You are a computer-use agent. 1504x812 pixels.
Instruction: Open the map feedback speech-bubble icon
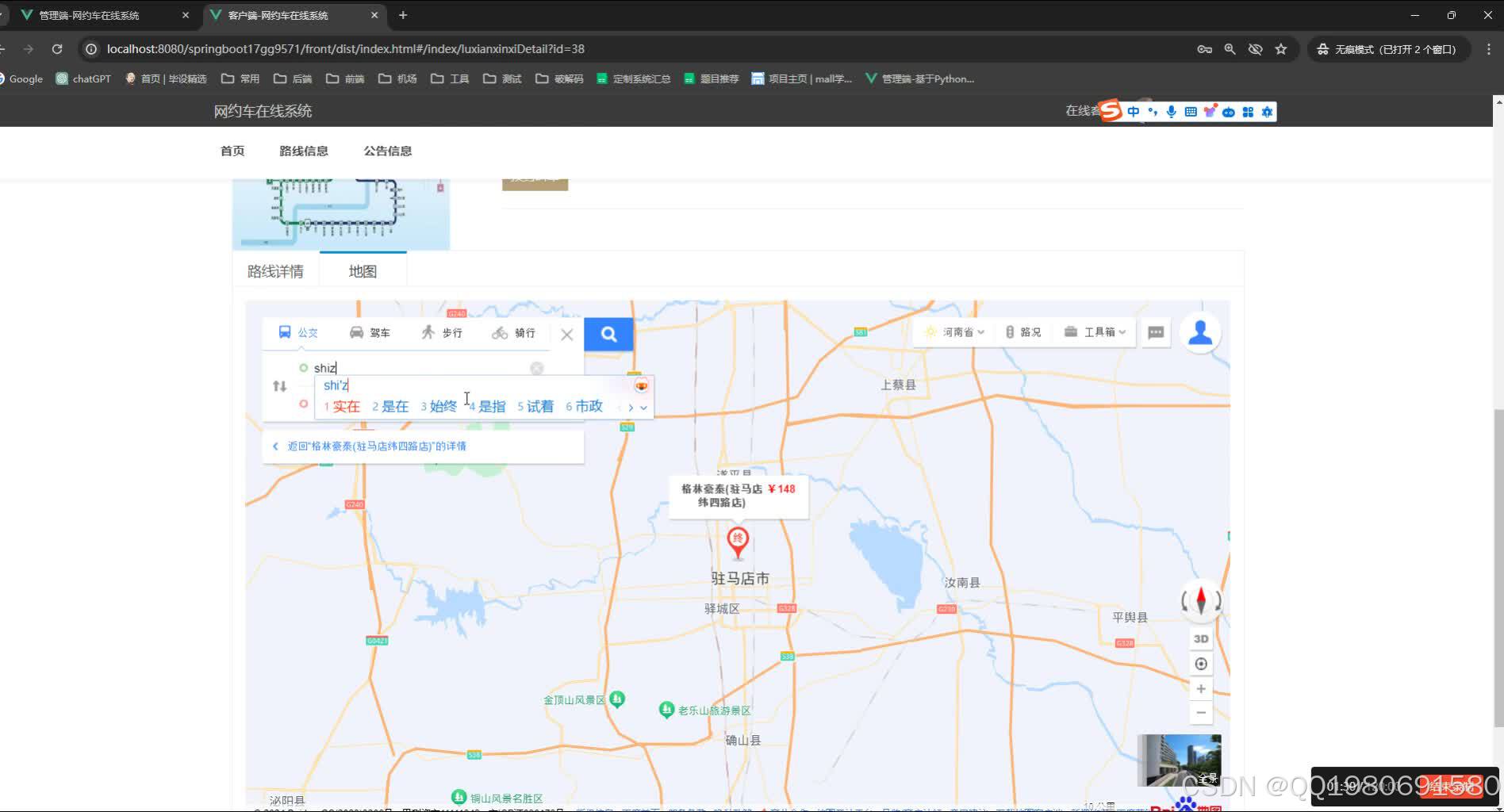coord(1155,332)
